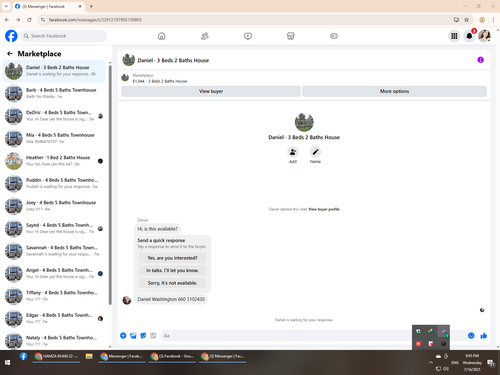Open the Facebook logo home link
The width and height of the screenshot is (500, 375).
(11, 36)
